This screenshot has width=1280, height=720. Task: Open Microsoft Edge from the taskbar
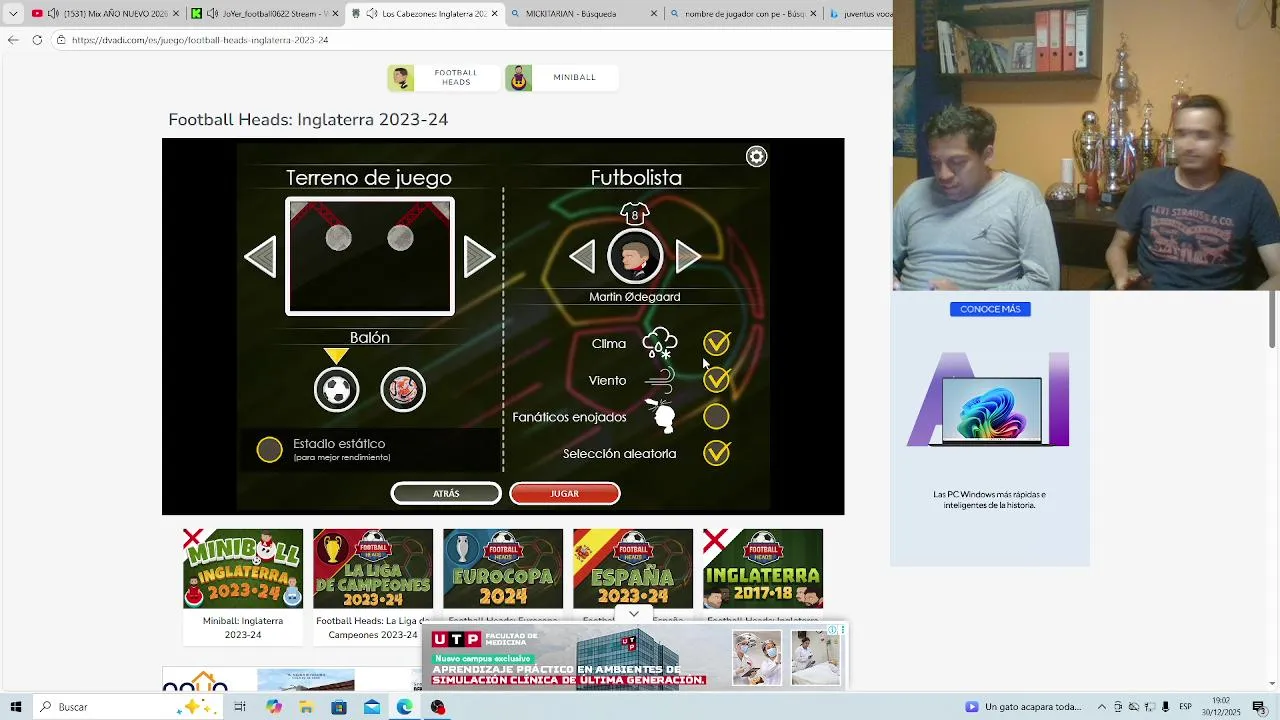coord(404,707)
